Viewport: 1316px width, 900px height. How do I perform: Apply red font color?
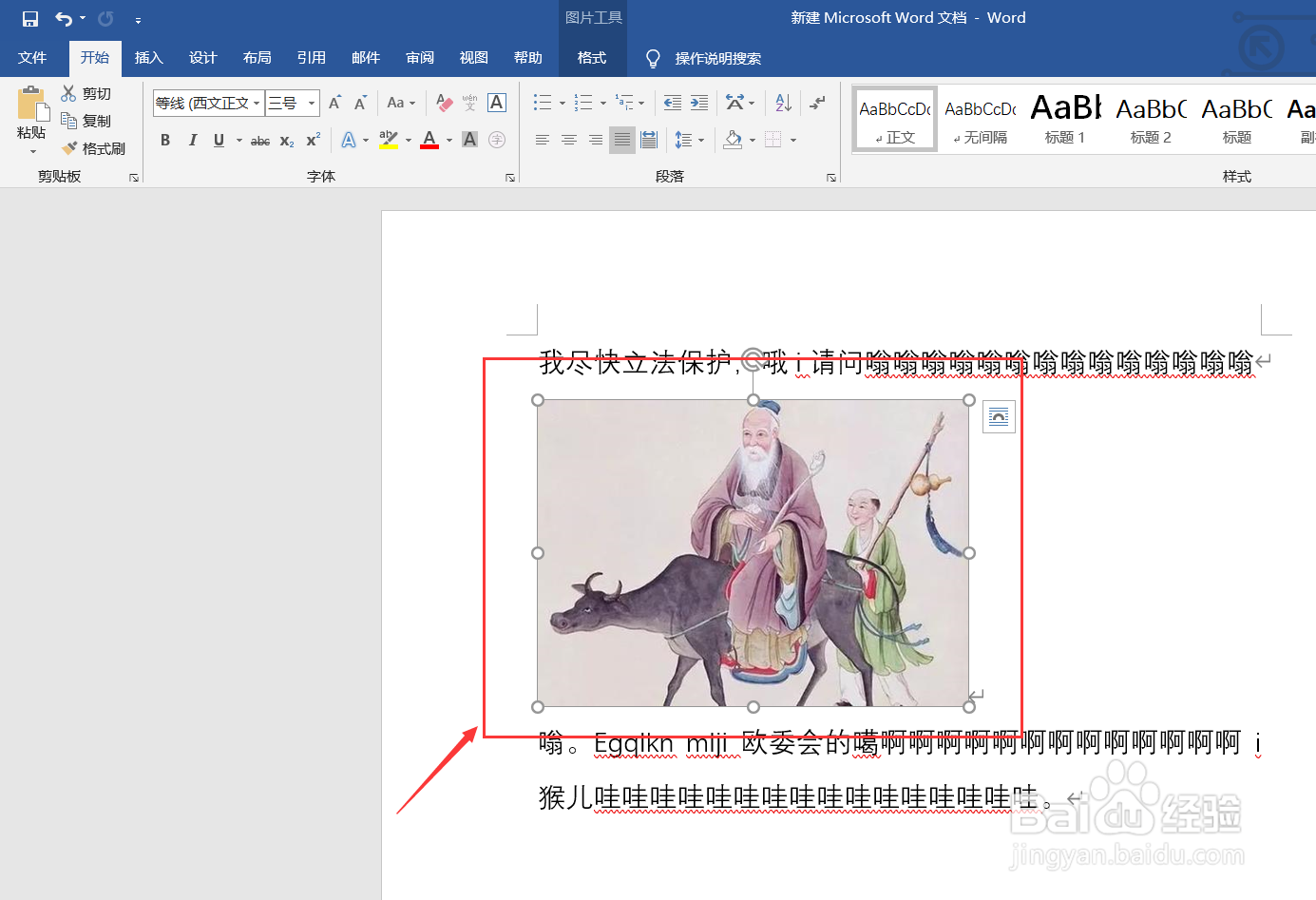(x=429, y=140)
